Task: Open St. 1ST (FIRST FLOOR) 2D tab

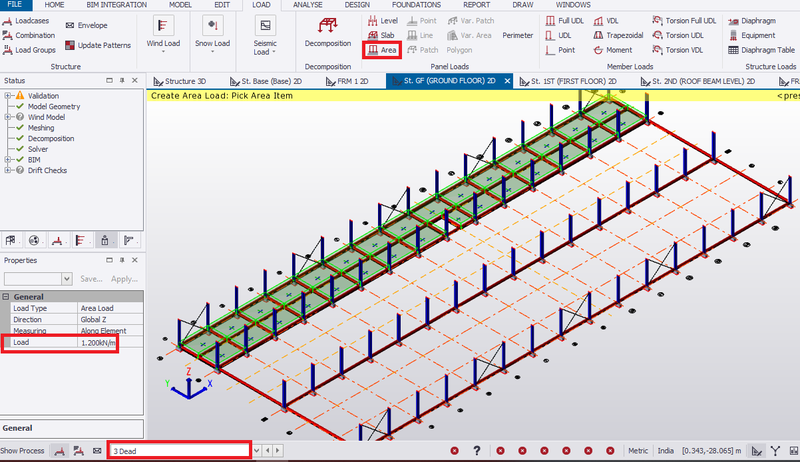Action: (x=568, y=81)
